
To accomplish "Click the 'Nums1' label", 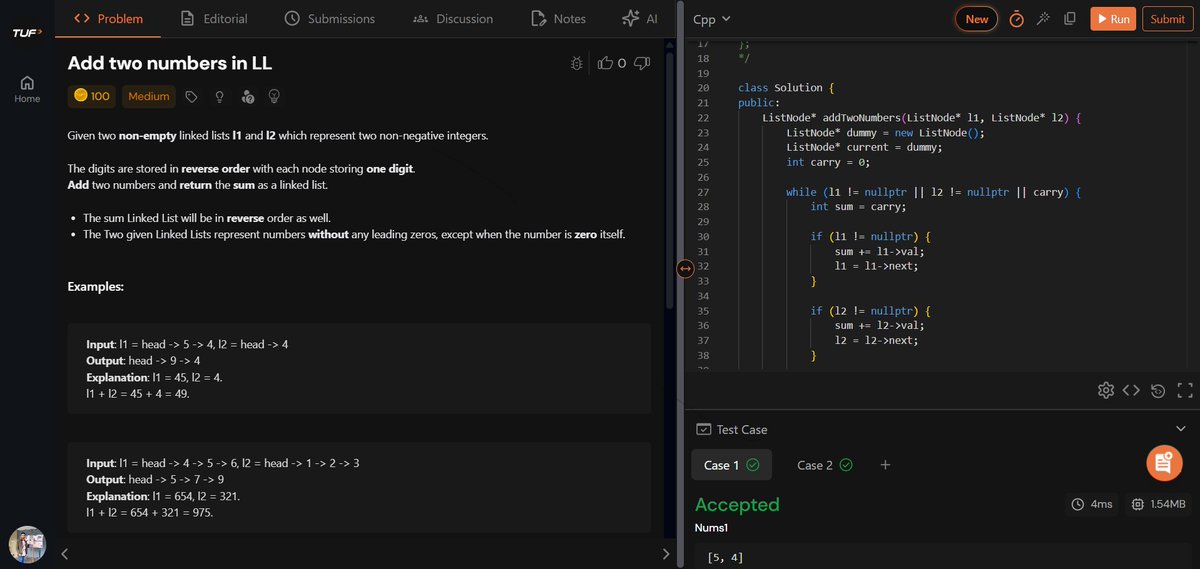I will tap(712, 528).
